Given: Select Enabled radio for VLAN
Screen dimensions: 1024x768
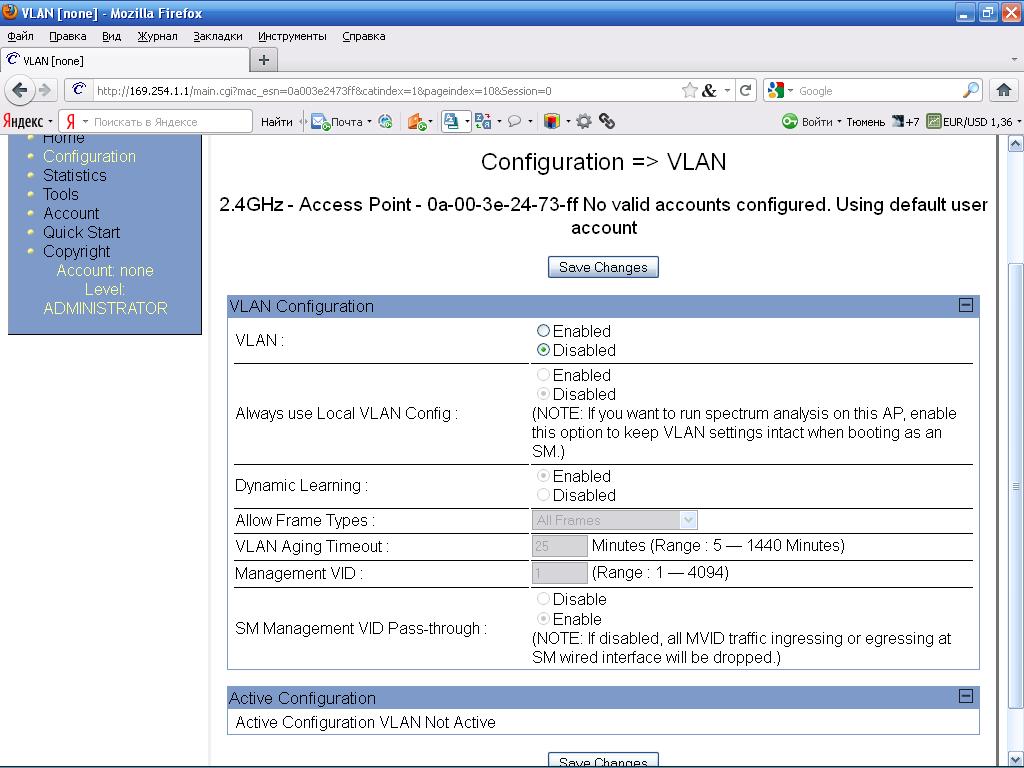Looking at the screenshot, I should [x=544, y=331].
